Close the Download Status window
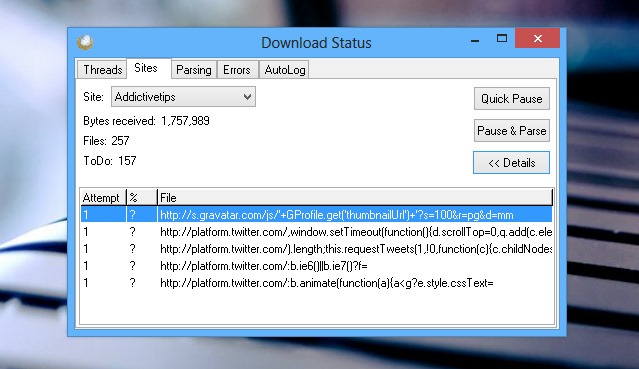The width and height of the screenshot is (639, 369). click(x=538, y=38)
